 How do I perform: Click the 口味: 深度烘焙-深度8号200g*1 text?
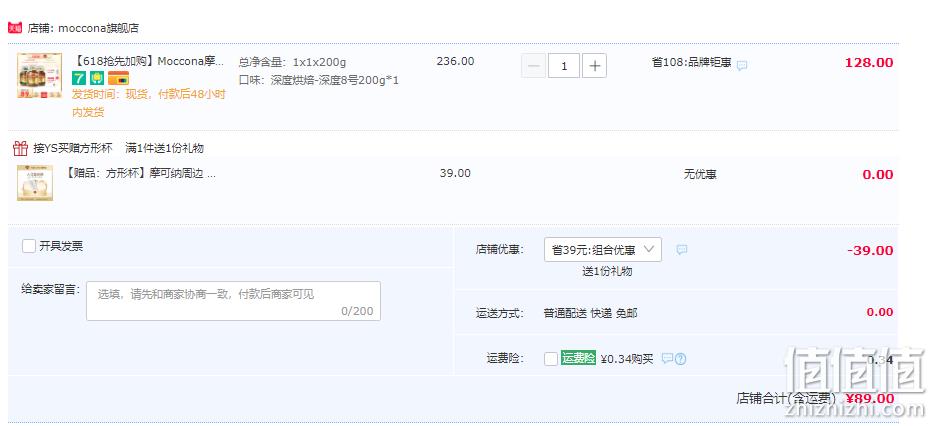pos(319,80)
